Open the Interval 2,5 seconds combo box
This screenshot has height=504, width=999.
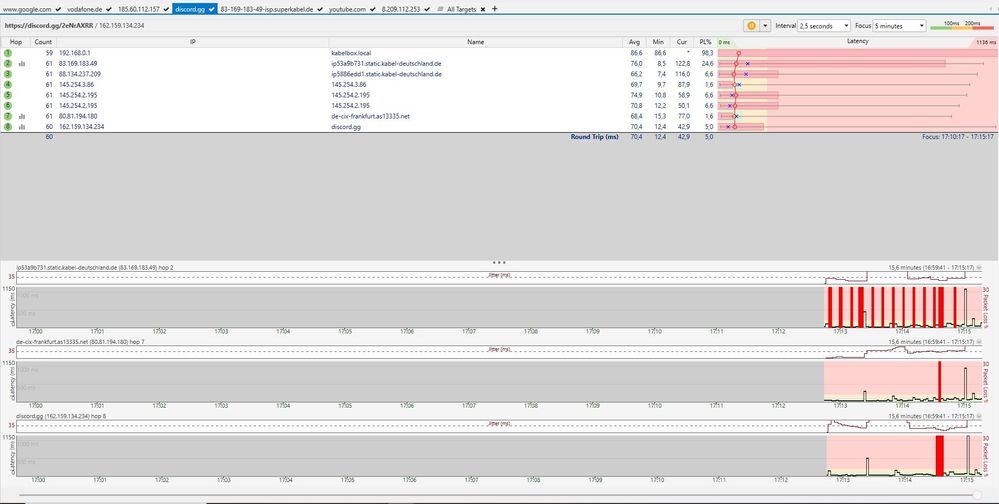pos(824,25)
